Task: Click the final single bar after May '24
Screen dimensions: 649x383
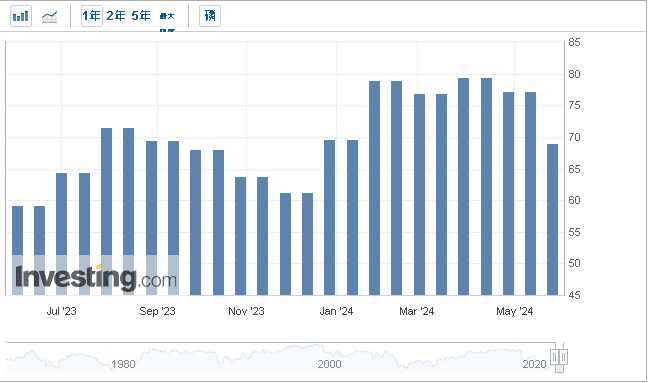Action: [553, 219]
